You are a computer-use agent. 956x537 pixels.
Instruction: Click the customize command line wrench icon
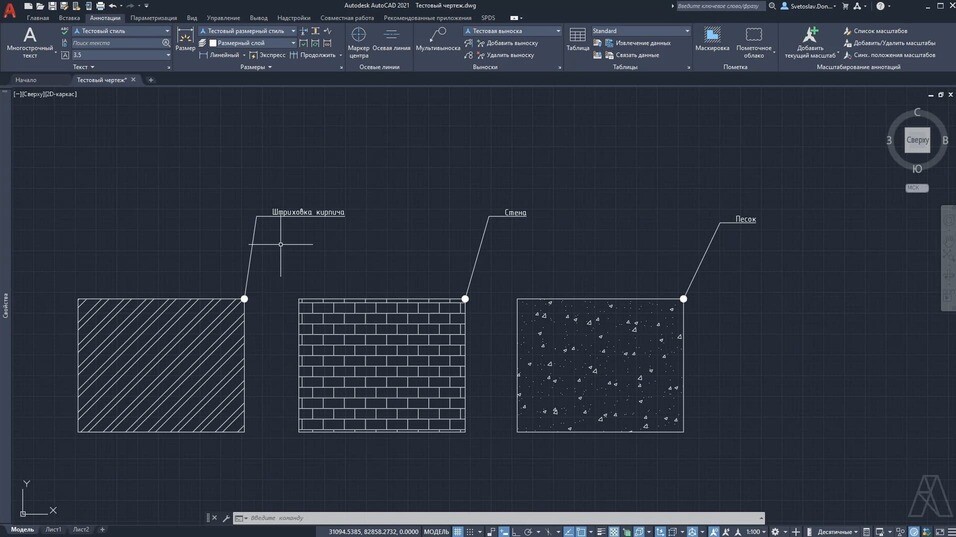(226, 518)
